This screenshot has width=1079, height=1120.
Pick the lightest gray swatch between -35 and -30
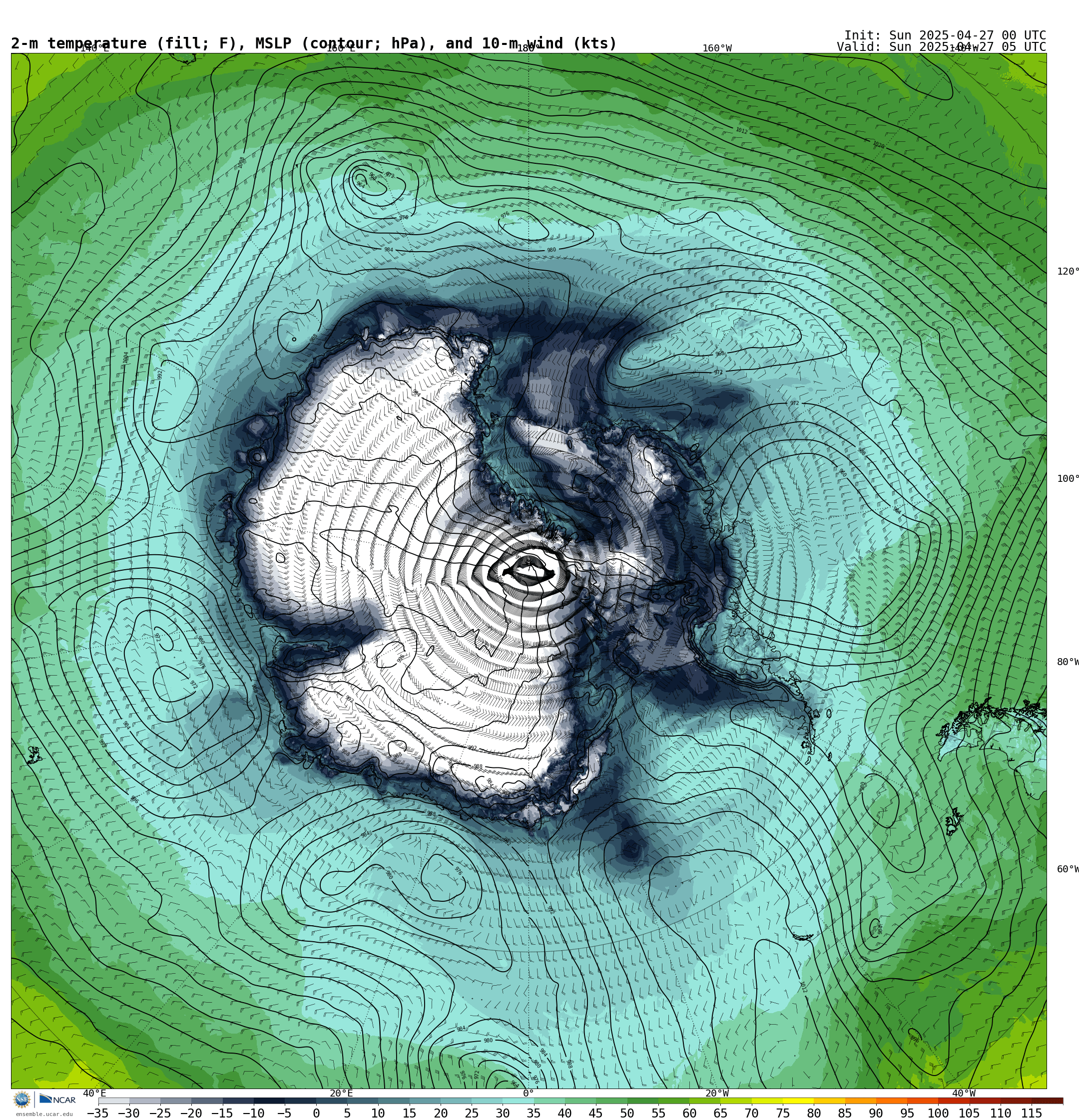114,1101
